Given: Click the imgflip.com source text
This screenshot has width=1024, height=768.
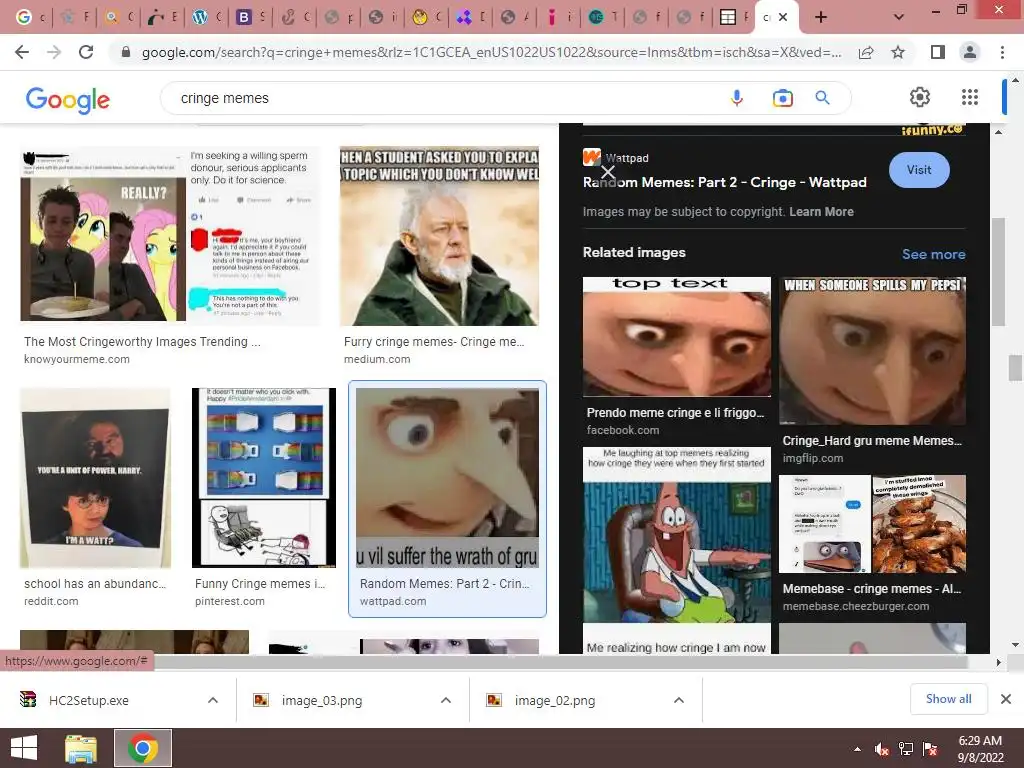Looking at the screenshot, I should tap(813, 458).
